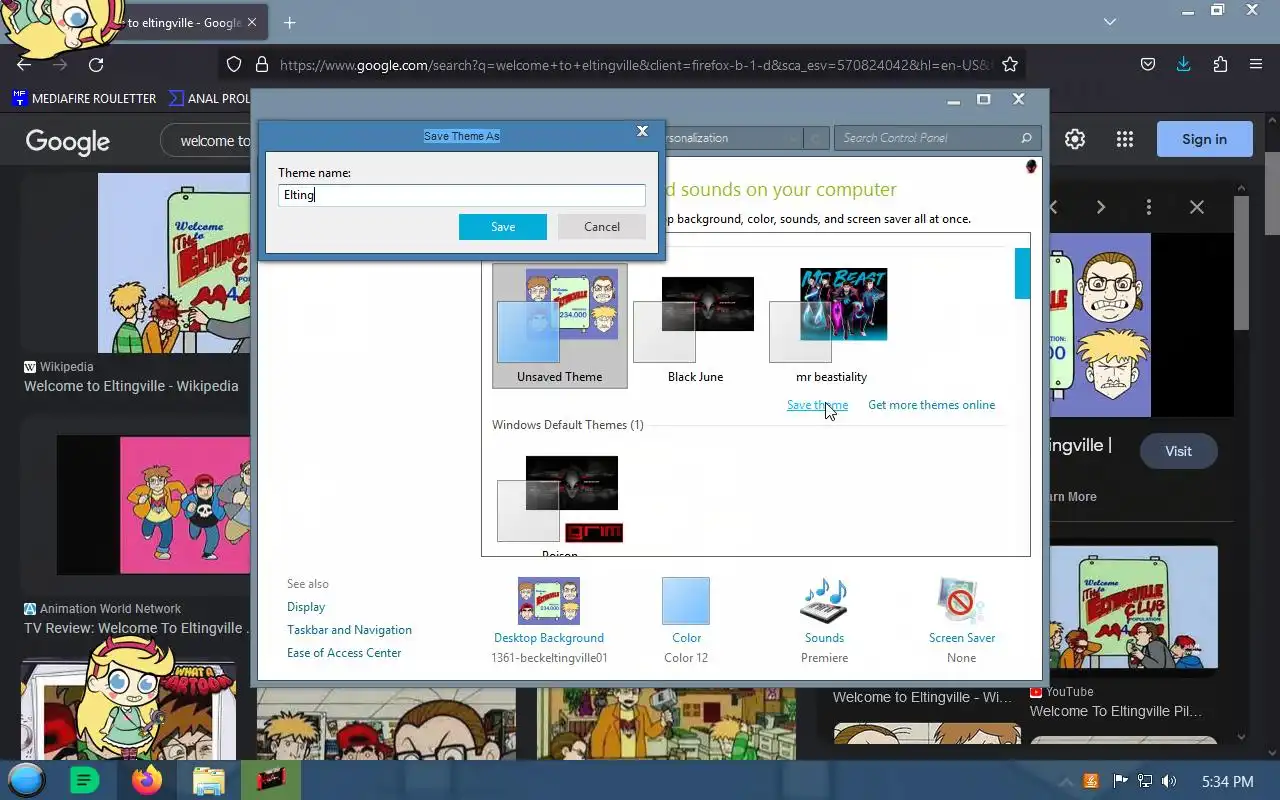
Task: Select the eltingville Google browser tab
Action: (x=181, y=22)
